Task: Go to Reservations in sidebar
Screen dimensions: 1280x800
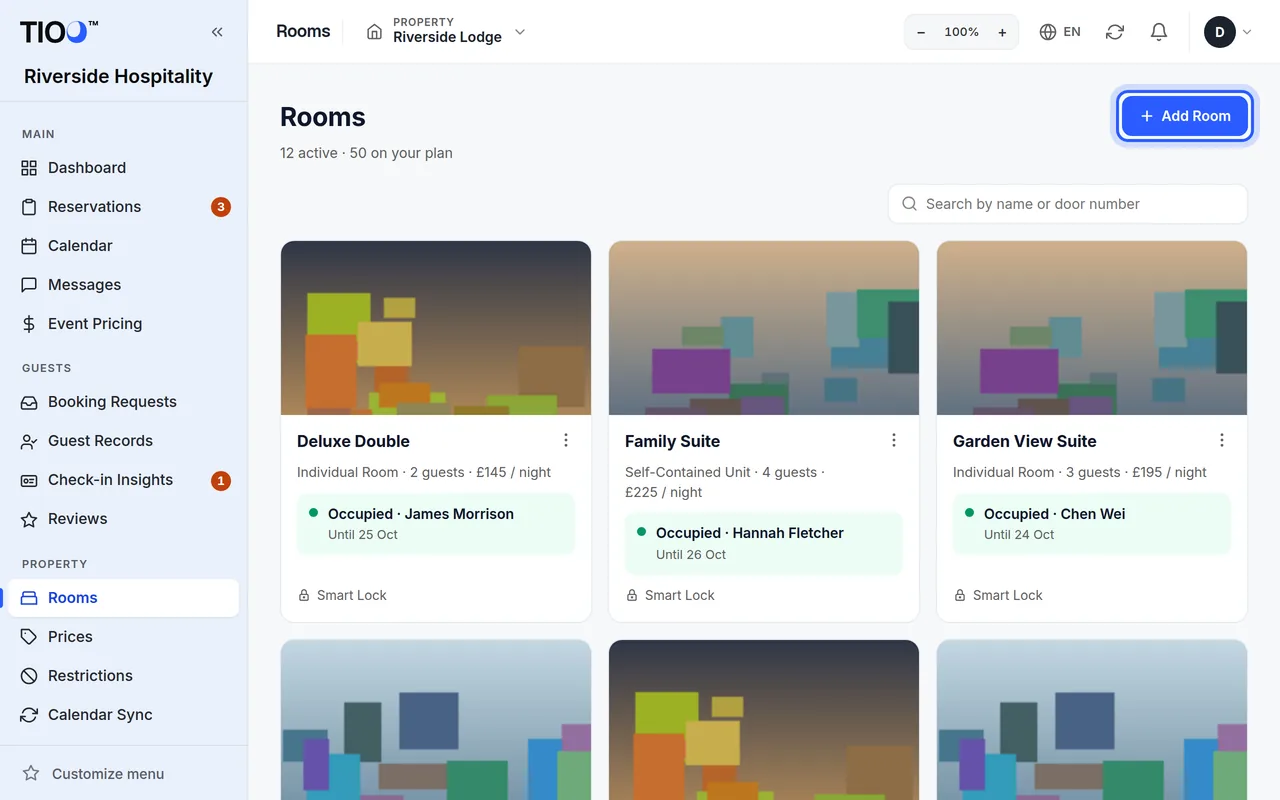Action: (x=123, y=207)
